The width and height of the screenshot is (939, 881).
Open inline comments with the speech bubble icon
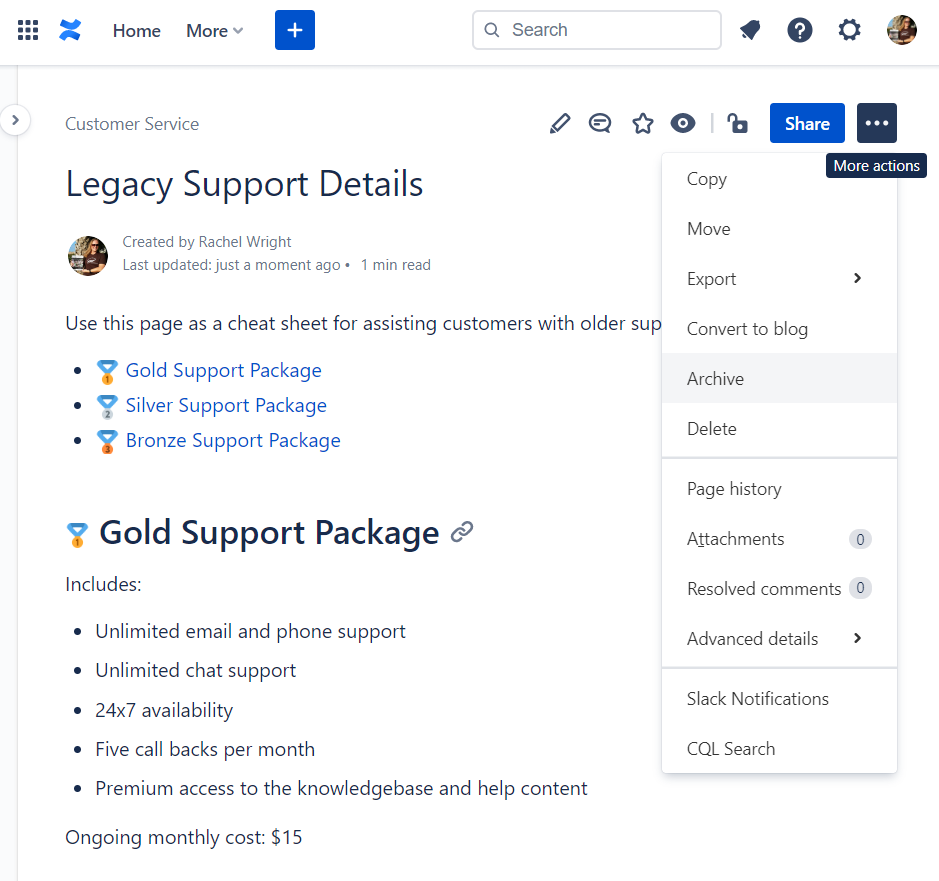pyautogui.click(x=600, y=123)
